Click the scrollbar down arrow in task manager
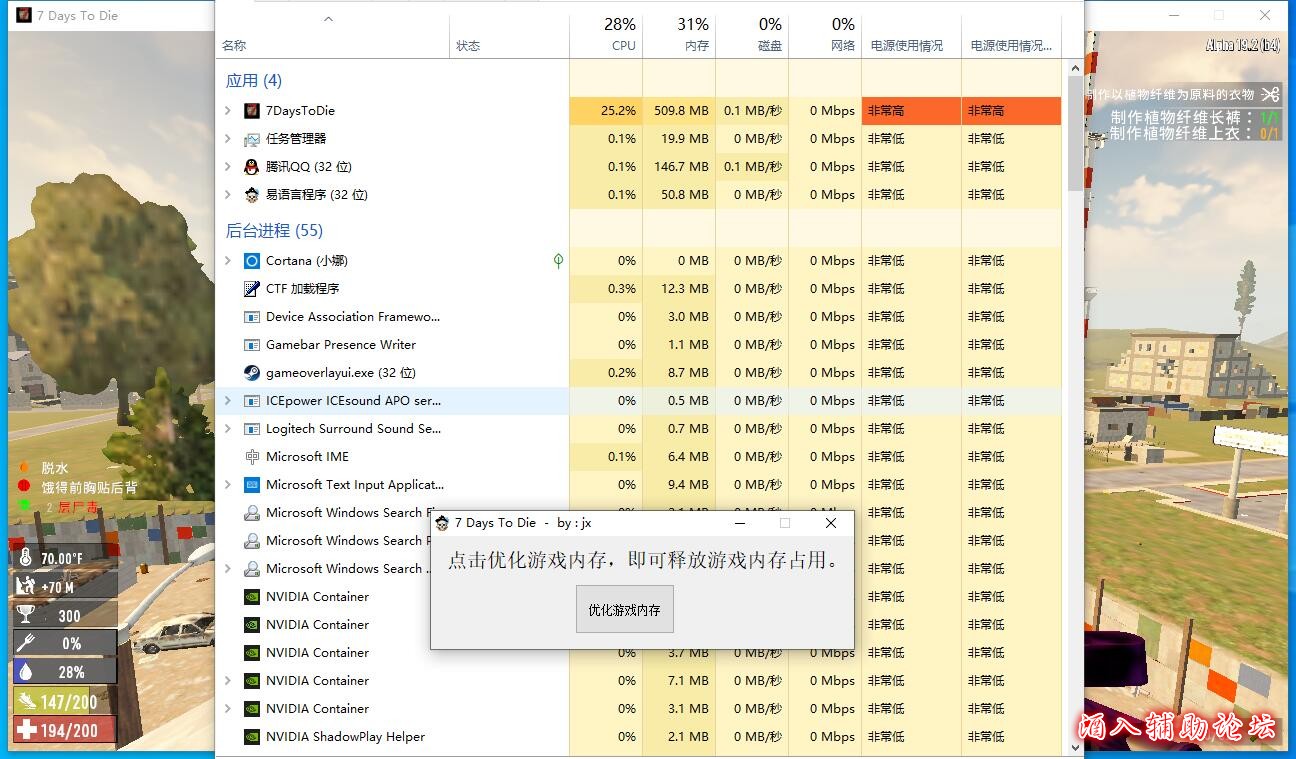Screen dimensions: 1296x759 click(1076, 747)
